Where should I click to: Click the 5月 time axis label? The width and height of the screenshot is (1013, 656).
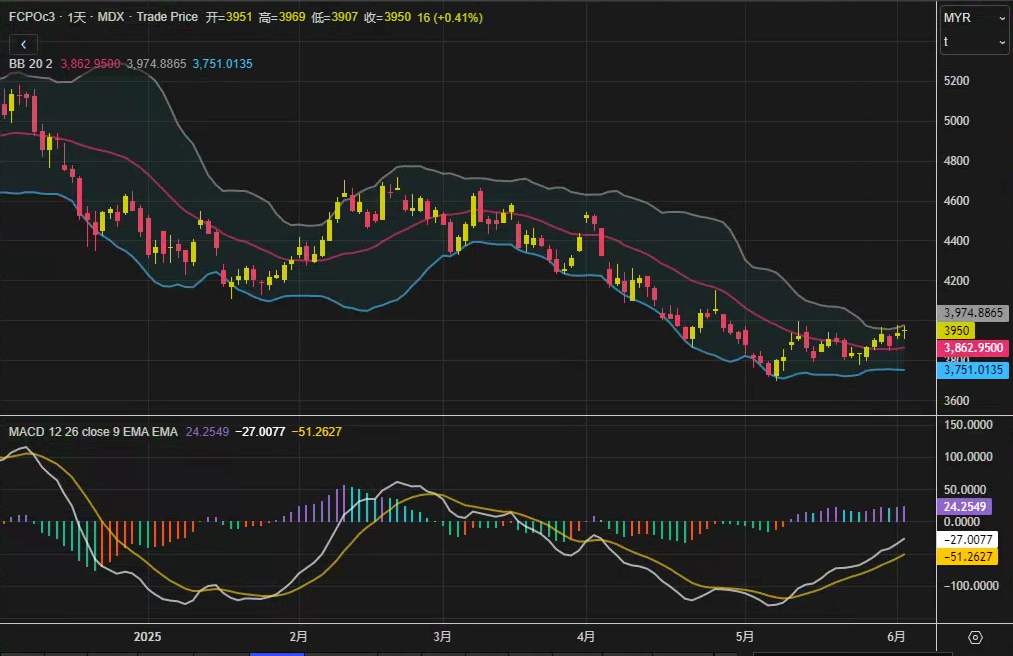point(745,637)
